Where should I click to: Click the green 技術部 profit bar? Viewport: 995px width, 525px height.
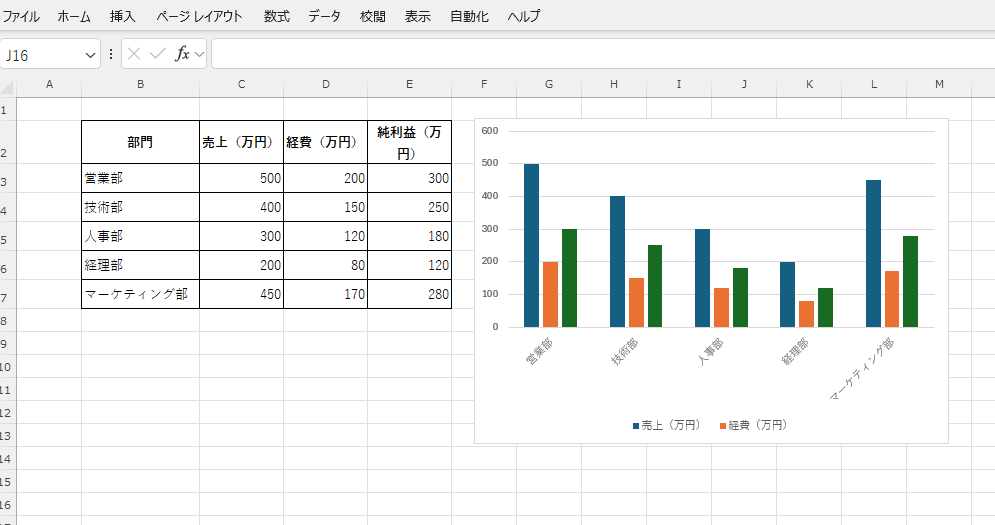(655, 286)
